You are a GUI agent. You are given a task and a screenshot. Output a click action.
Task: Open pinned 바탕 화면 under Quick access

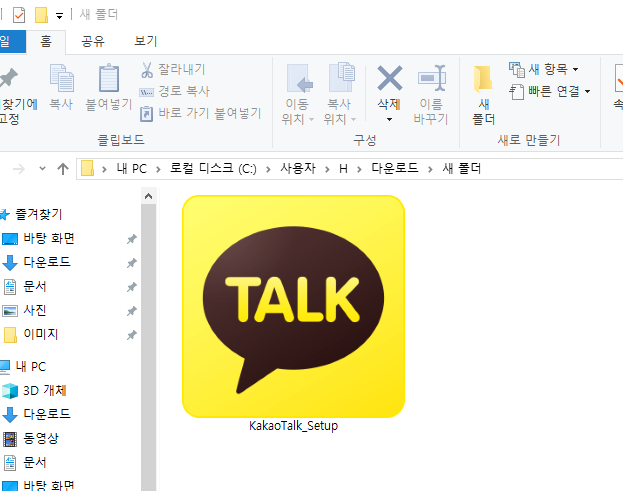pos(49,238)
